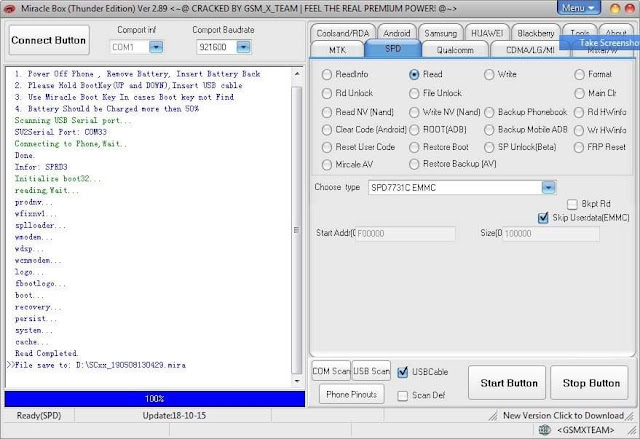Switch to the MTK tab
The height and width of the screenshot is (439, 640).
pos(337,50)
